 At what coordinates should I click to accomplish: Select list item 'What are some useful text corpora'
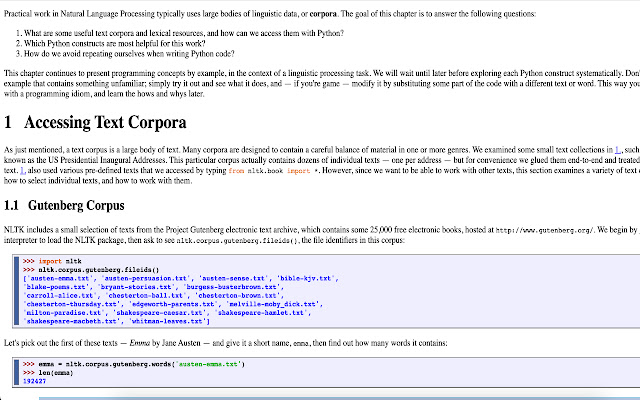tap(184, 33)
